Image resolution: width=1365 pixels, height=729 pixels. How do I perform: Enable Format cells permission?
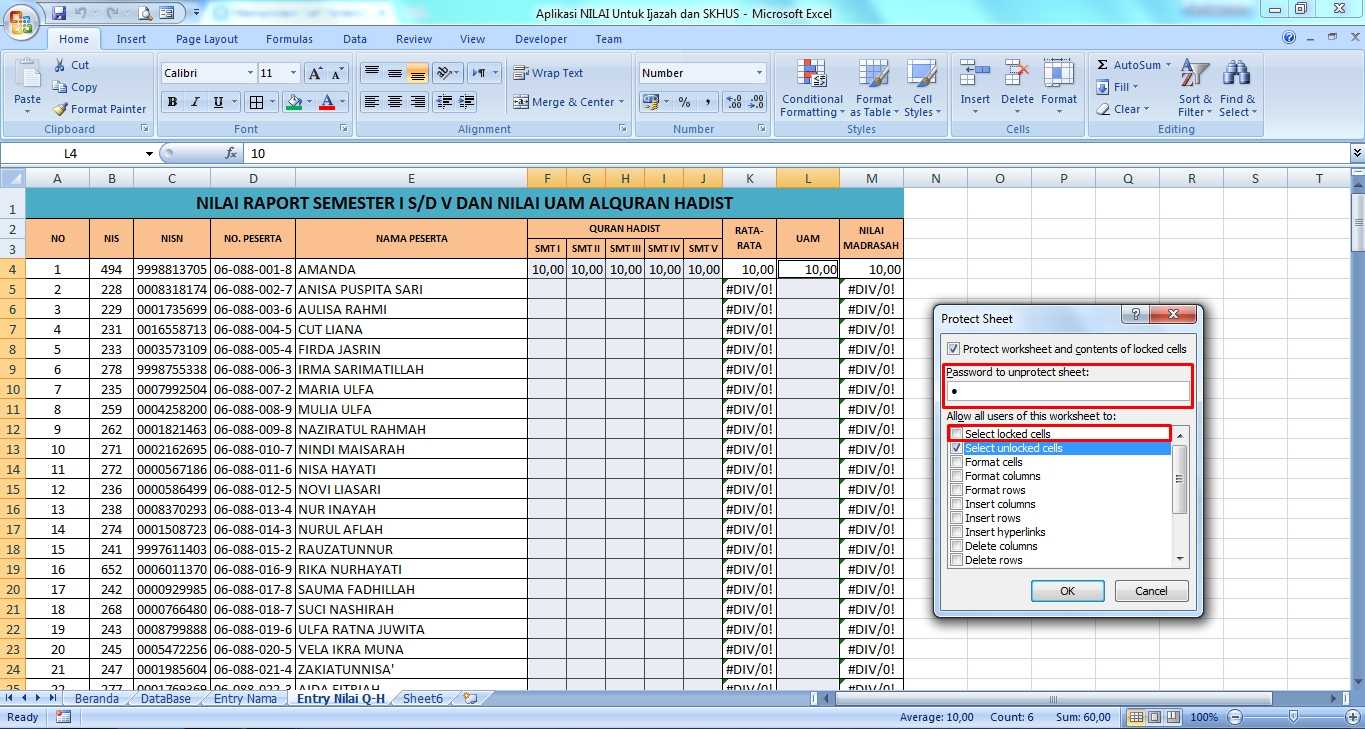[x=957, y=462]
